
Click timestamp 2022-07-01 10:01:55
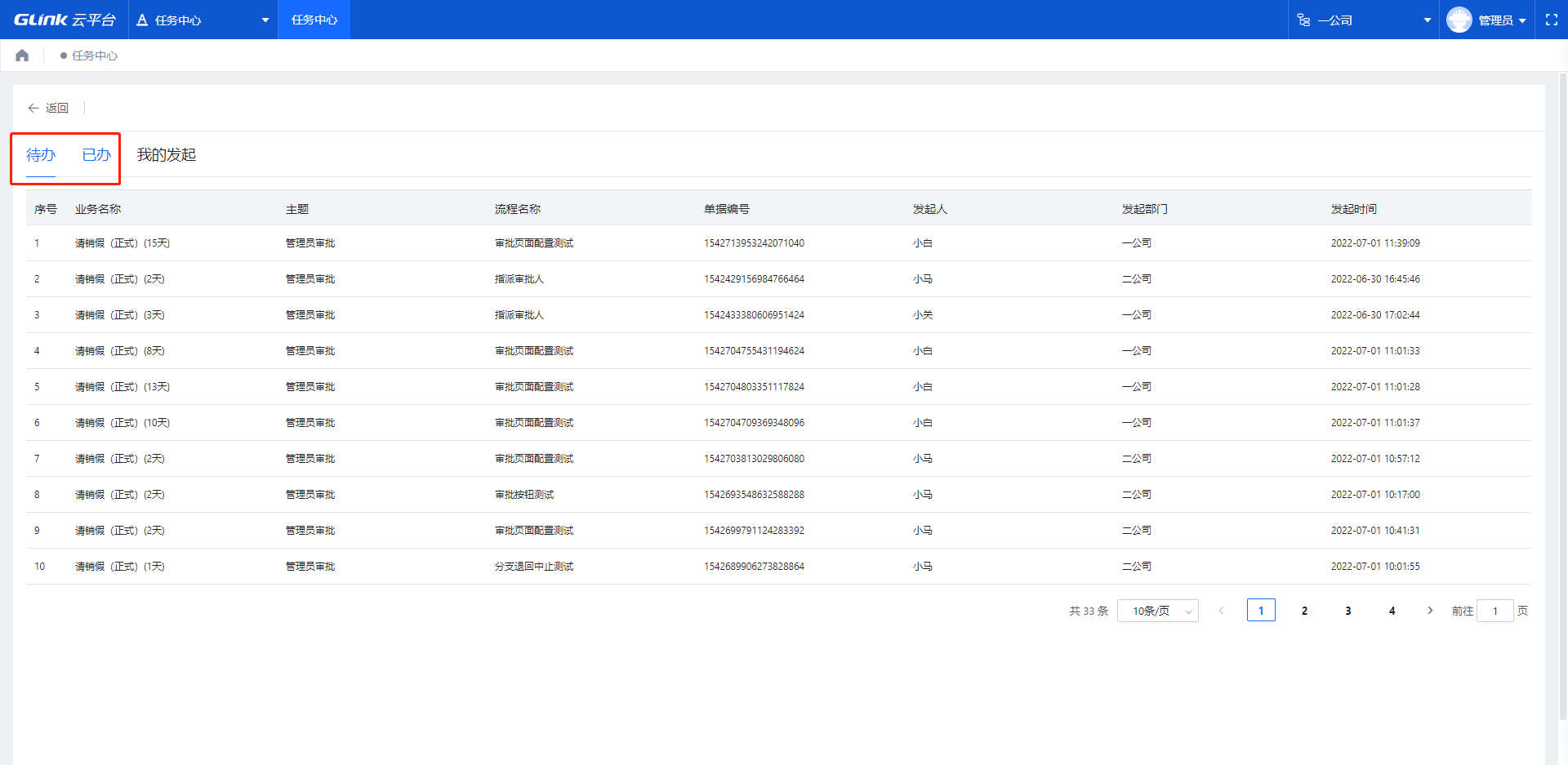pos(1375,567)
